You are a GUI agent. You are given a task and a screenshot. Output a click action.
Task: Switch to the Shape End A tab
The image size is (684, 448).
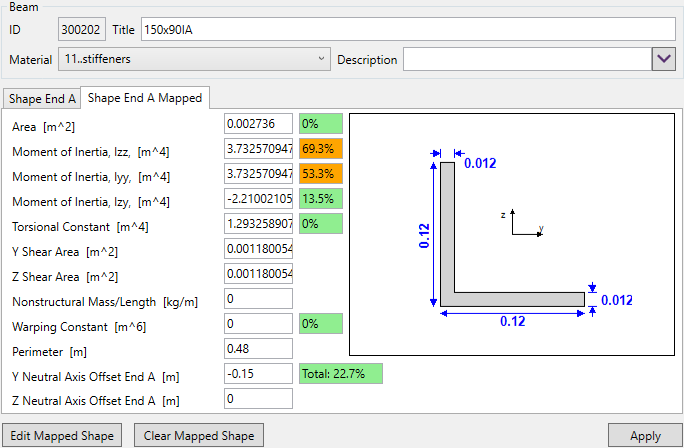[x=42, y=98]
